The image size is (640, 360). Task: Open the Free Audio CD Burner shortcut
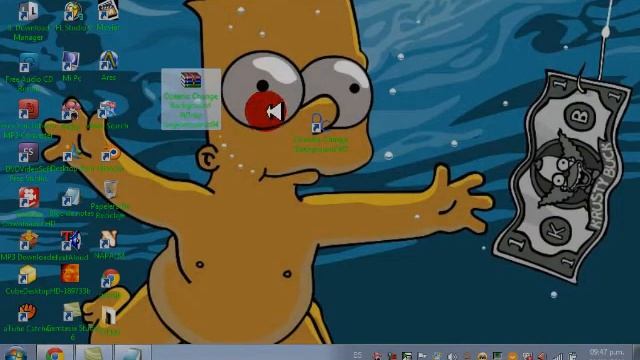pos(29,63)
